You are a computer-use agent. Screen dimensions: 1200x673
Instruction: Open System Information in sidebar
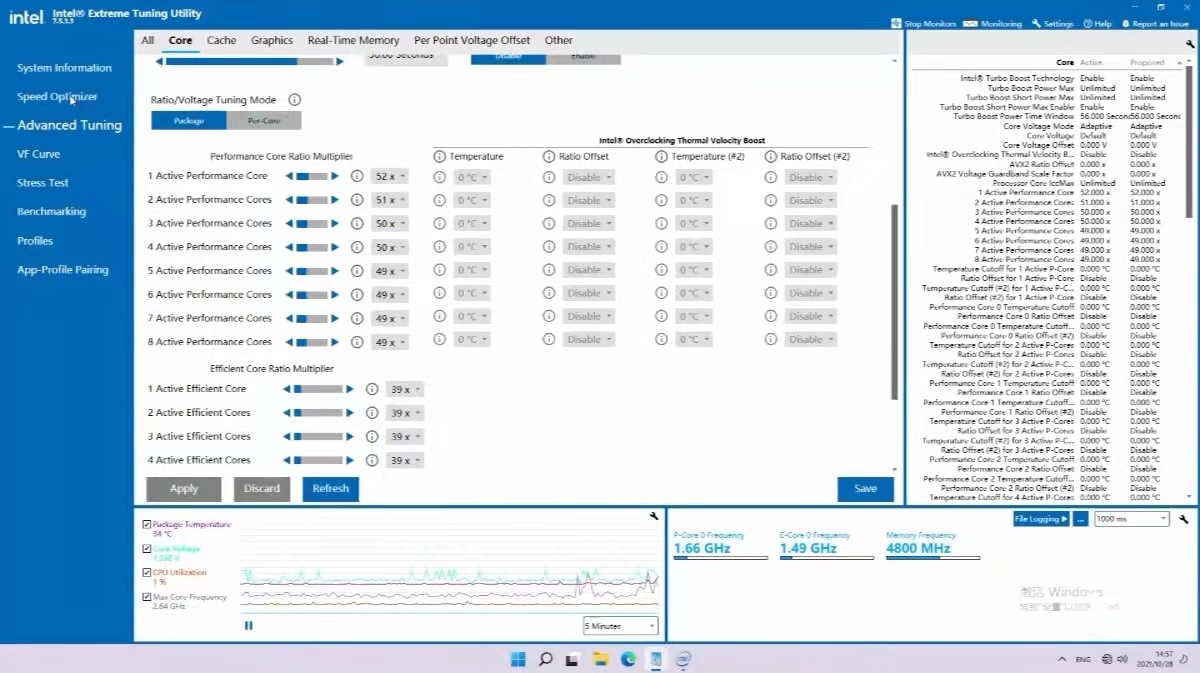tap(64, 68)
